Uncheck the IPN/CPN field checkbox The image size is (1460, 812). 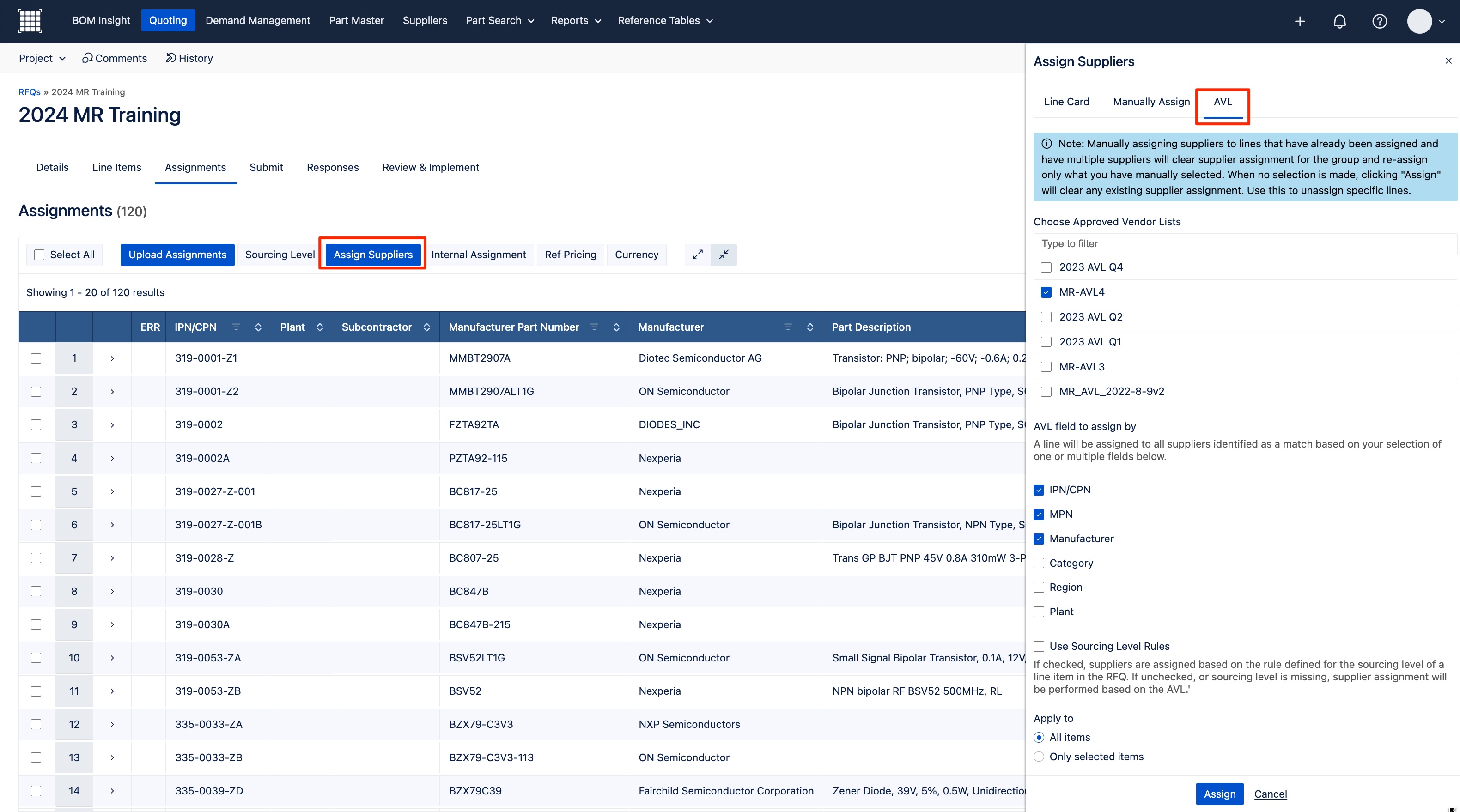click(x=1039, y=490)
